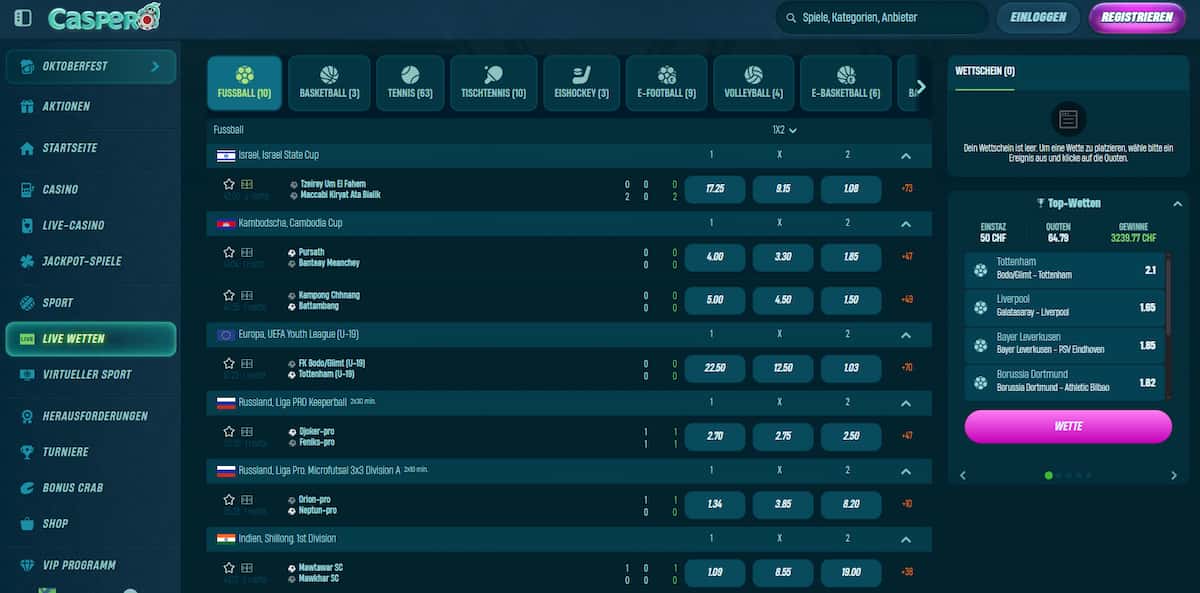The height and width of the screenshot is (593, 1200).
Task: Switch to the Tennis (63) tab
Action: [410, 83]
